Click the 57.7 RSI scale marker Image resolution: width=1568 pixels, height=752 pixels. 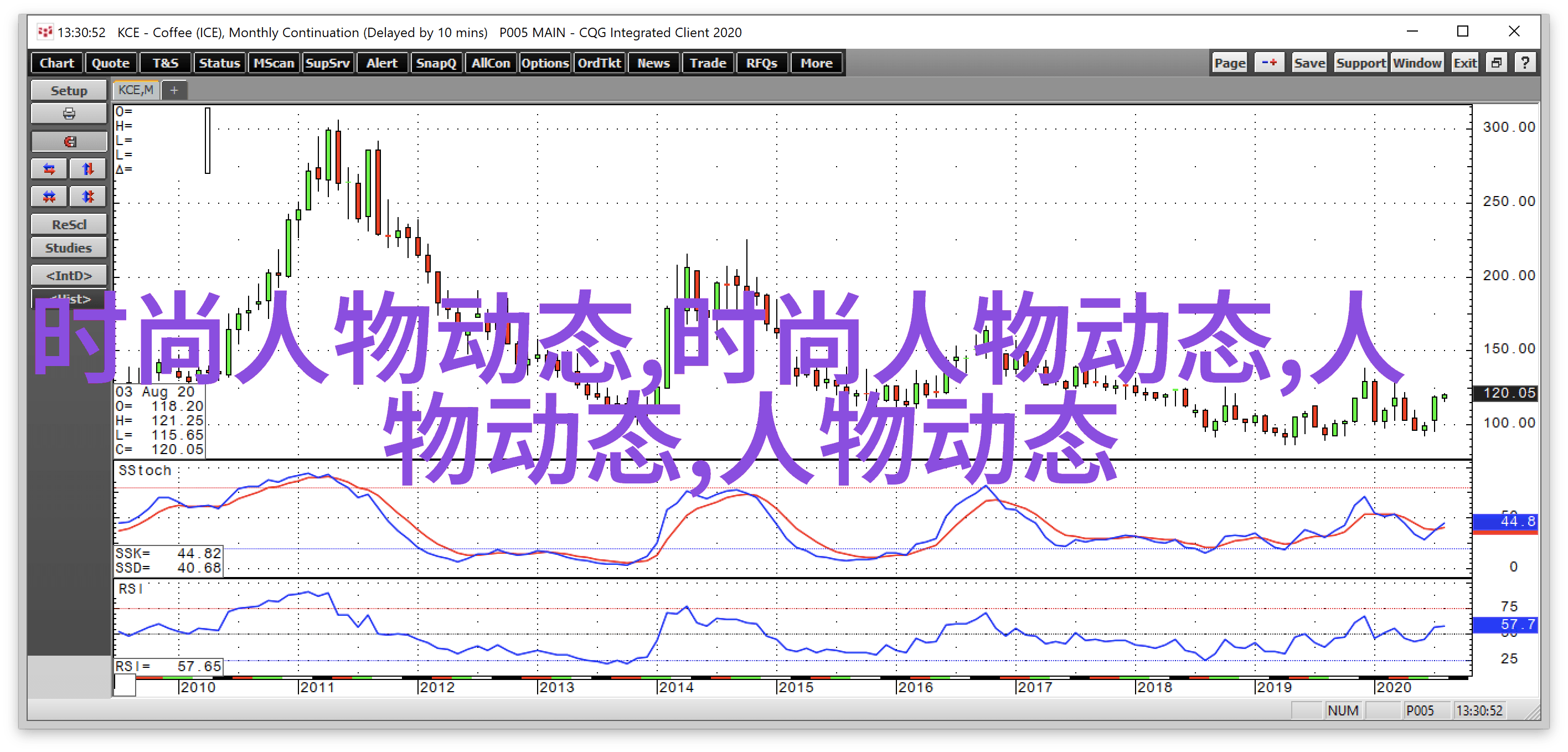tap(1506, 624)
